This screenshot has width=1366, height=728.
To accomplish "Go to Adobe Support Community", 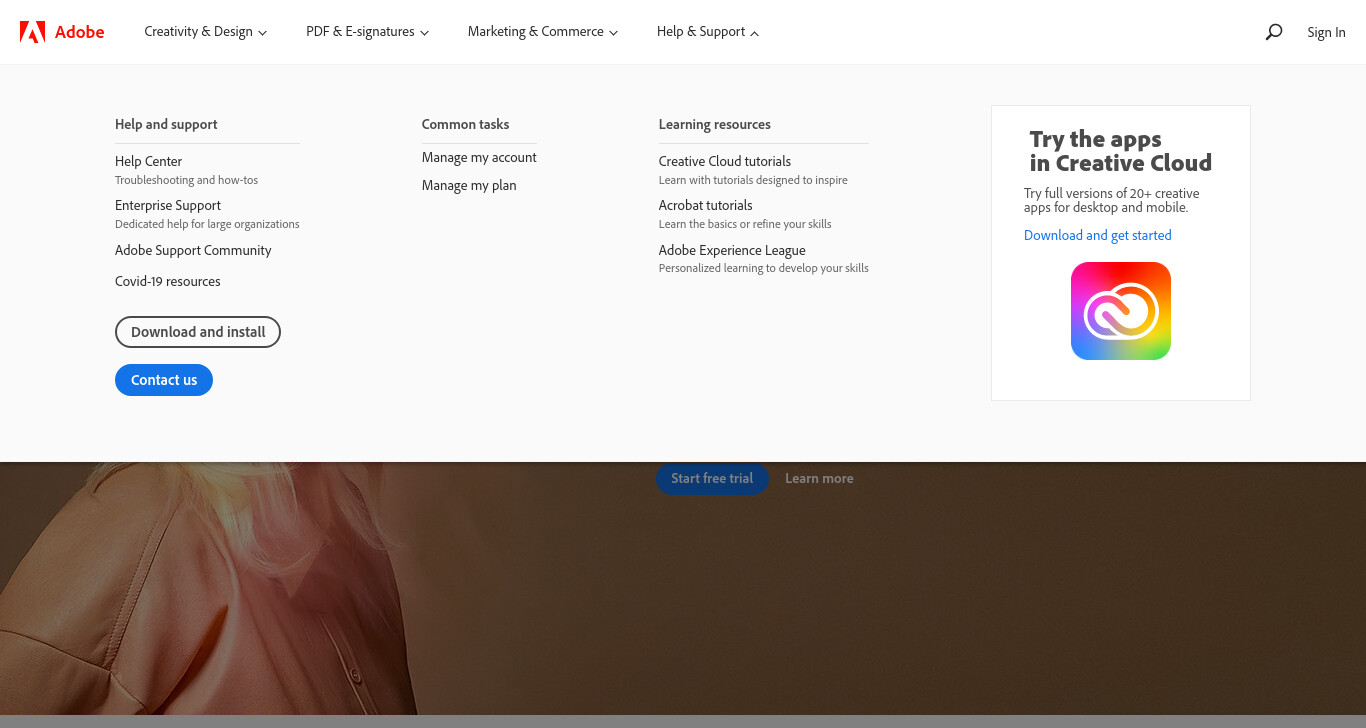I will tap(193, 250).
